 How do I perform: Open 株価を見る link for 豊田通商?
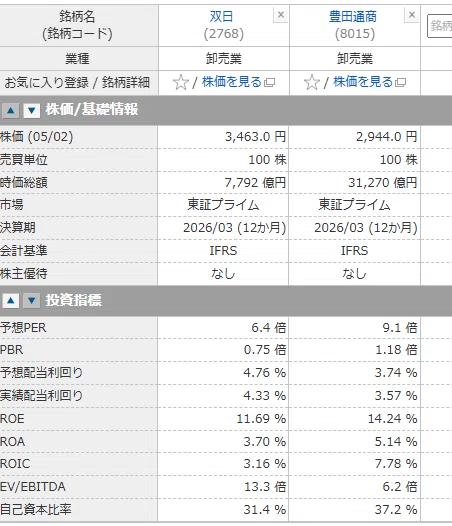(x=363, y=82)
